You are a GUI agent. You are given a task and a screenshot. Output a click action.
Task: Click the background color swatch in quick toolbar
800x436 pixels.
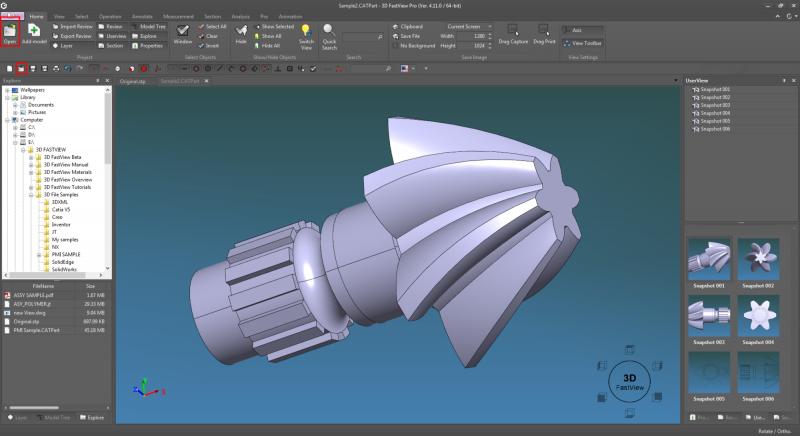(x=405, y=68)
